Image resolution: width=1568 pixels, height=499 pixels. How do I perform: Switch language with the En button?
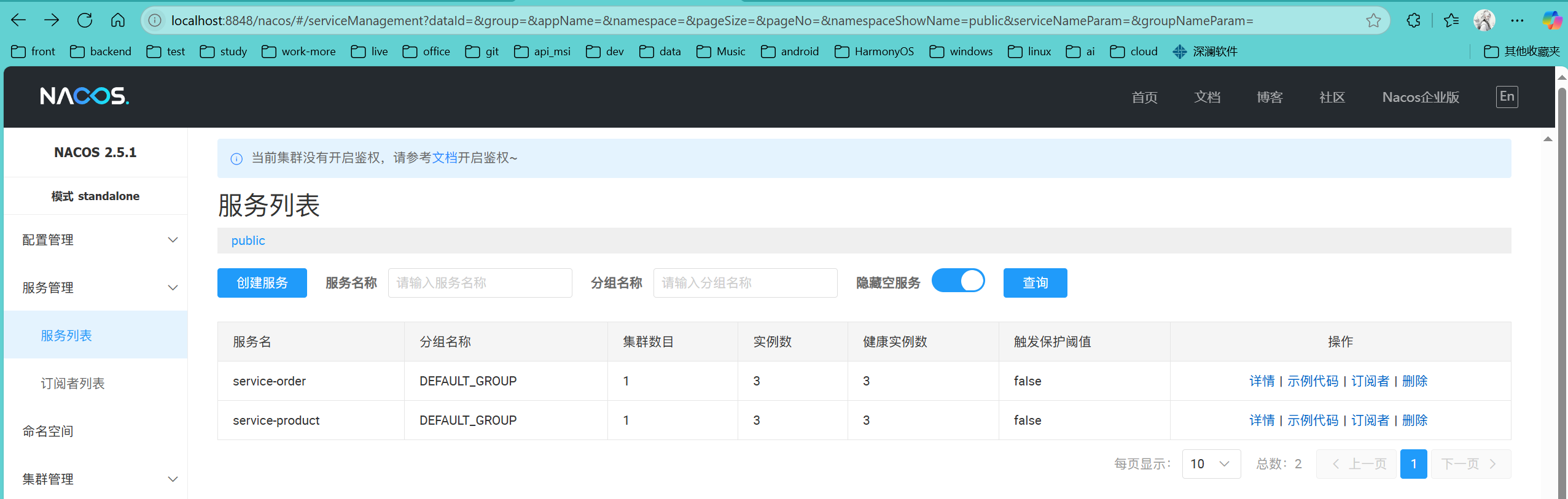coord(1506,96)
